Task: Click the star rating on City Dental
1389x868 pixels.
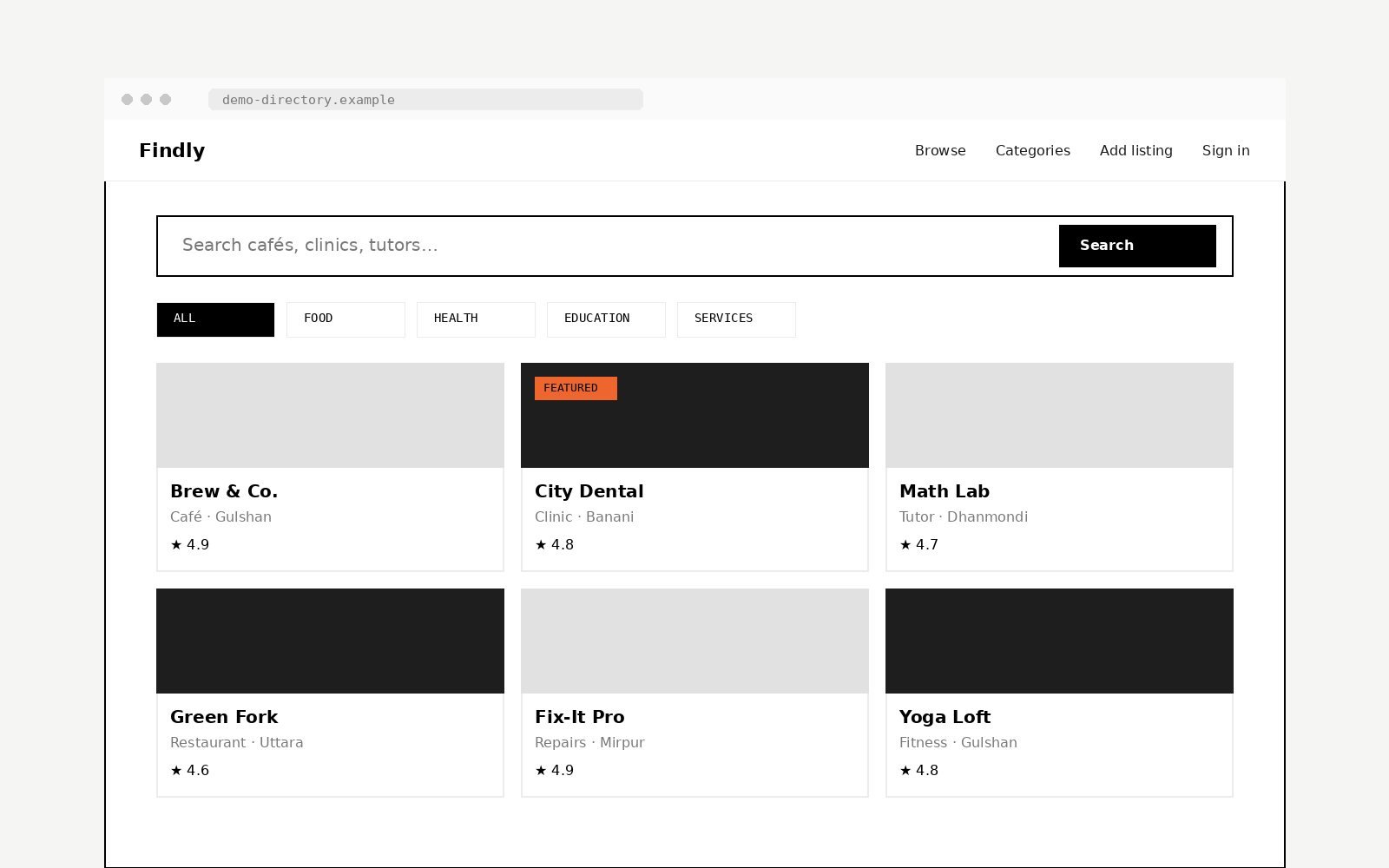Action: 555,544
